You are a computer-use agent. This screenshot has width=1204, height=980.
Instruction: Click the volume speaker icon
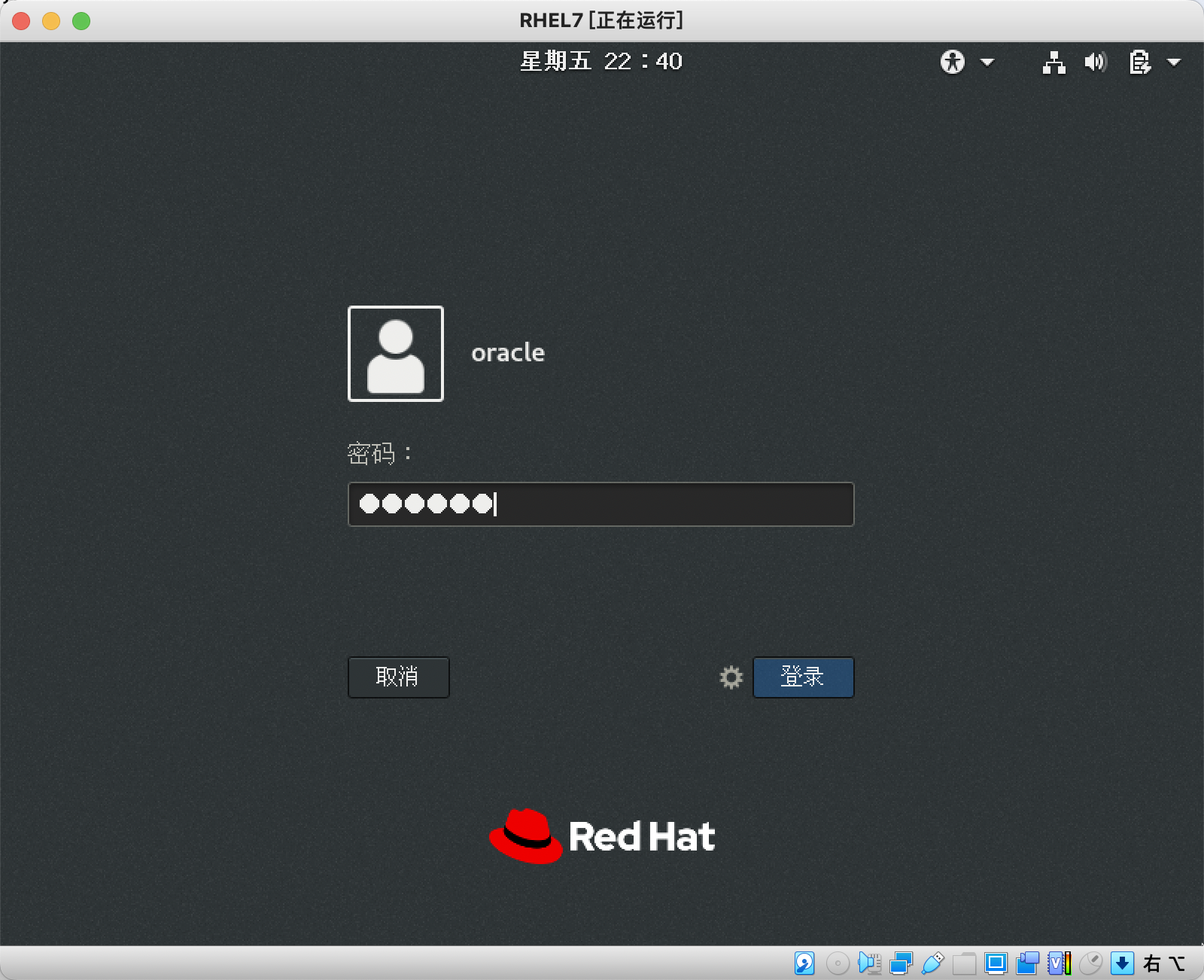pyautogui.click(x=1096, y=62)
